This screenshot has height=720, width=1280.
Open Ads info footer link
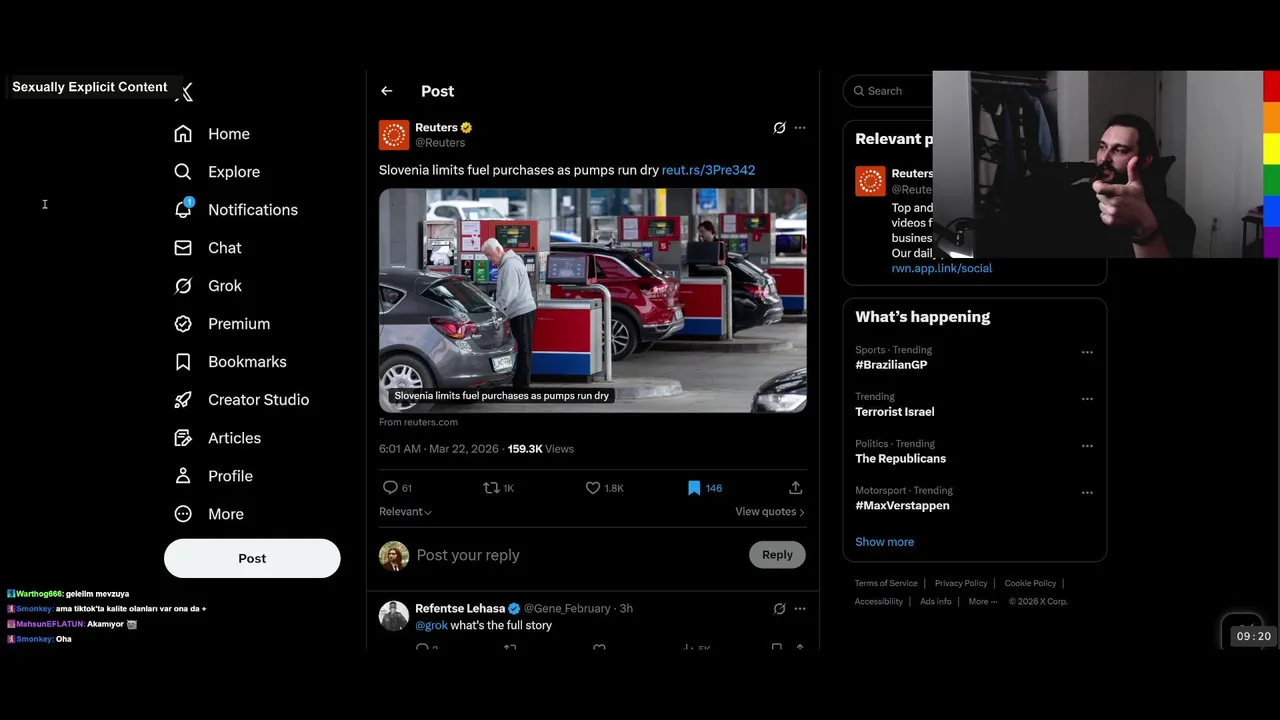click(936, 602)
